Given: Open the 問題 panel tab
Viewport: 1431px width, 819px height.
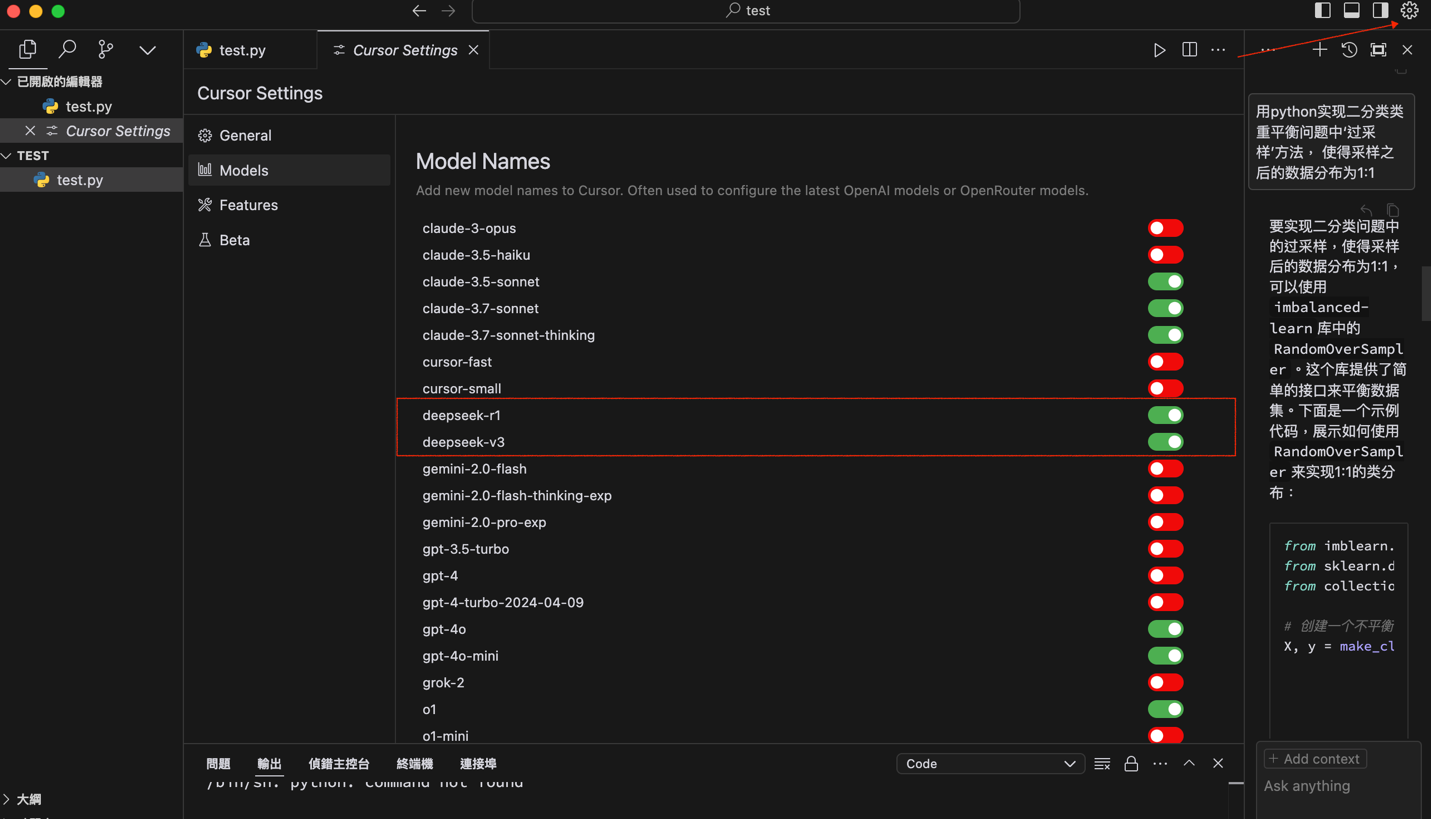Looking at the screenshot, I should (x=218, y=764).
